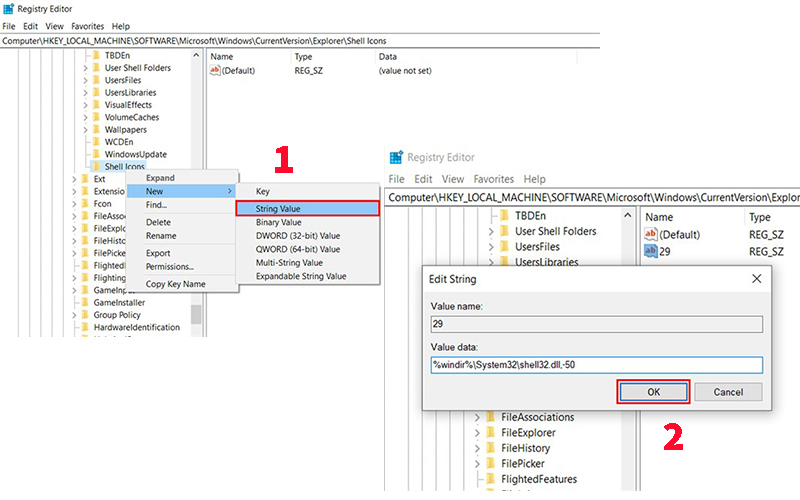Click (Default) value icon in left window
Image resolution: width=800 pixels, height=500 pixels.
215,70
